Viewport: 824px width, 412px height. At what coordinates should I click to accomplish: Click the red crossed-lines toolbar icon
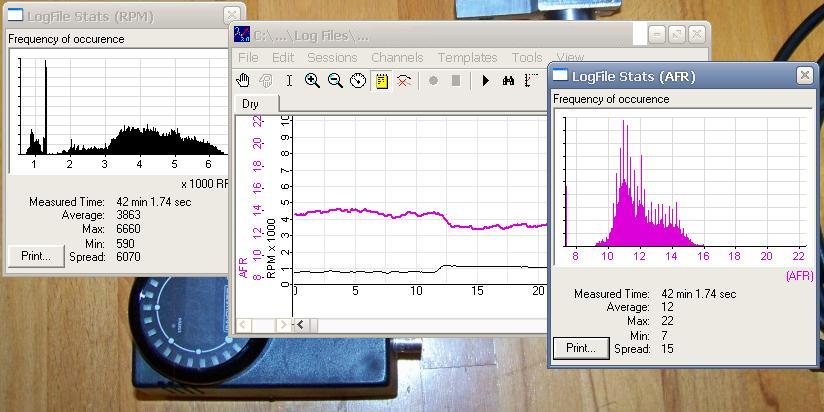(404, 81)
